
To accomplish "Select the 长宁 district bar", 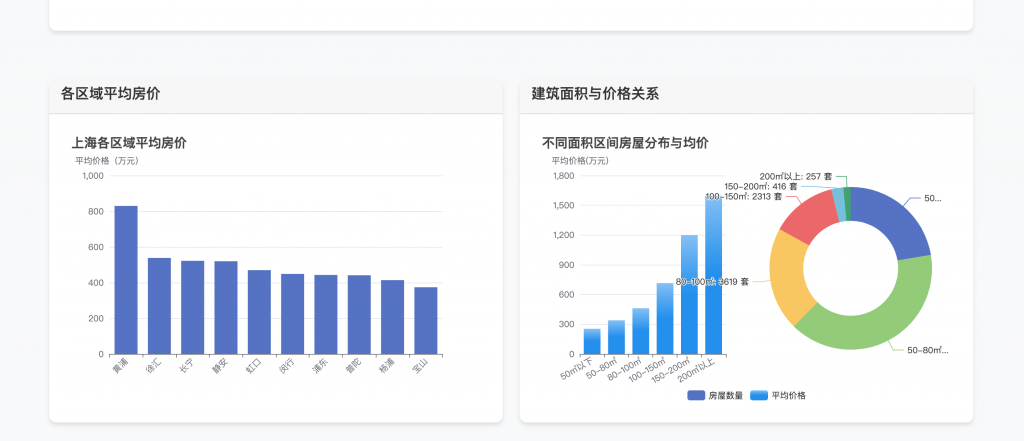I will [x=193, y=308].
